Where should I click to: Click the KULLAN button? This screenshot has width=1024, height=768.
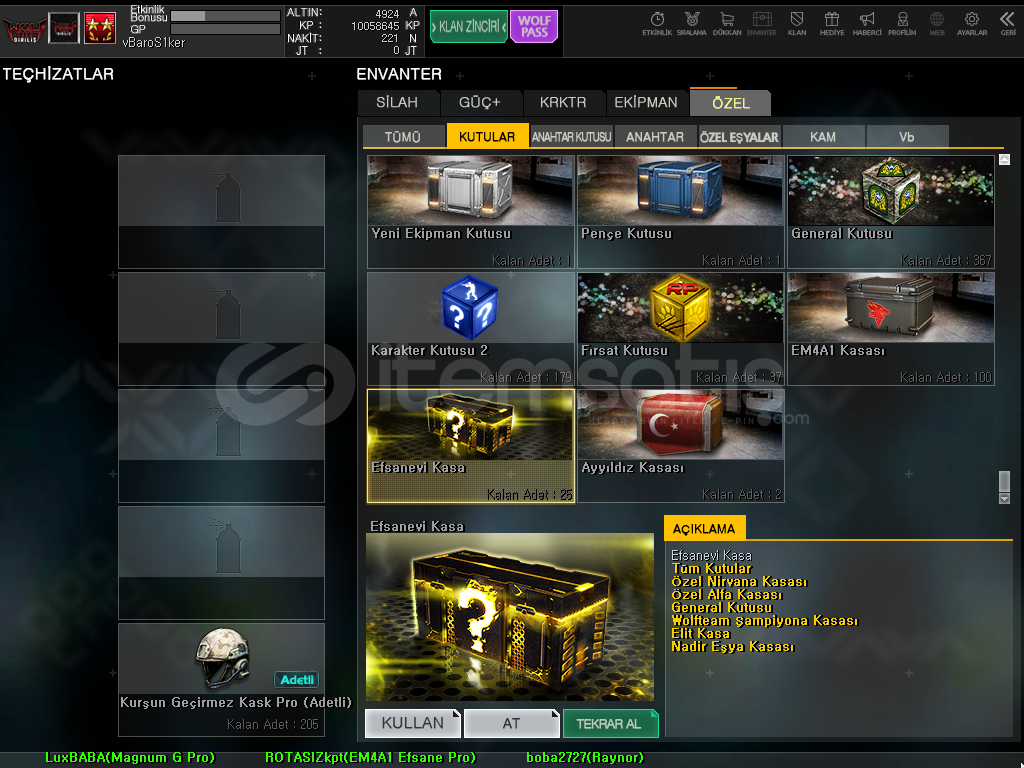click(x=413, y=723)
